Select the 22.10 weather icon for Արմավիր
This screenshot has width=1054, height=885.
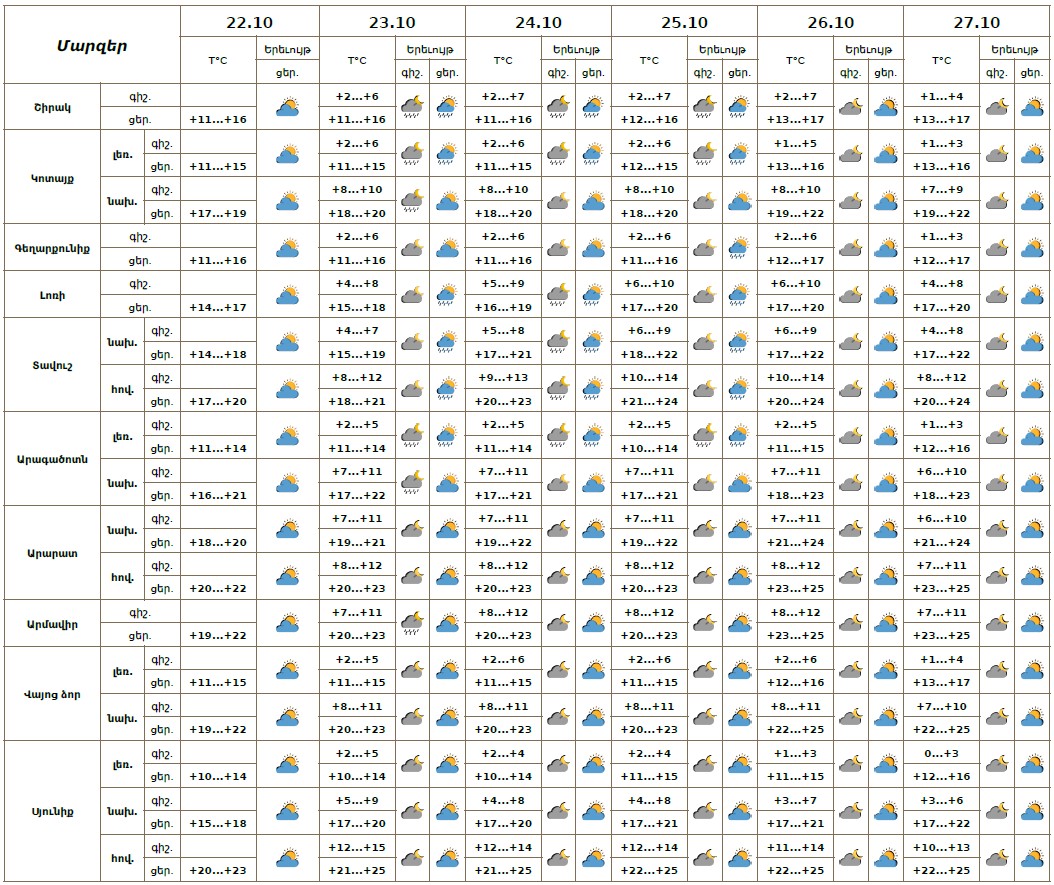pos(288,624)
